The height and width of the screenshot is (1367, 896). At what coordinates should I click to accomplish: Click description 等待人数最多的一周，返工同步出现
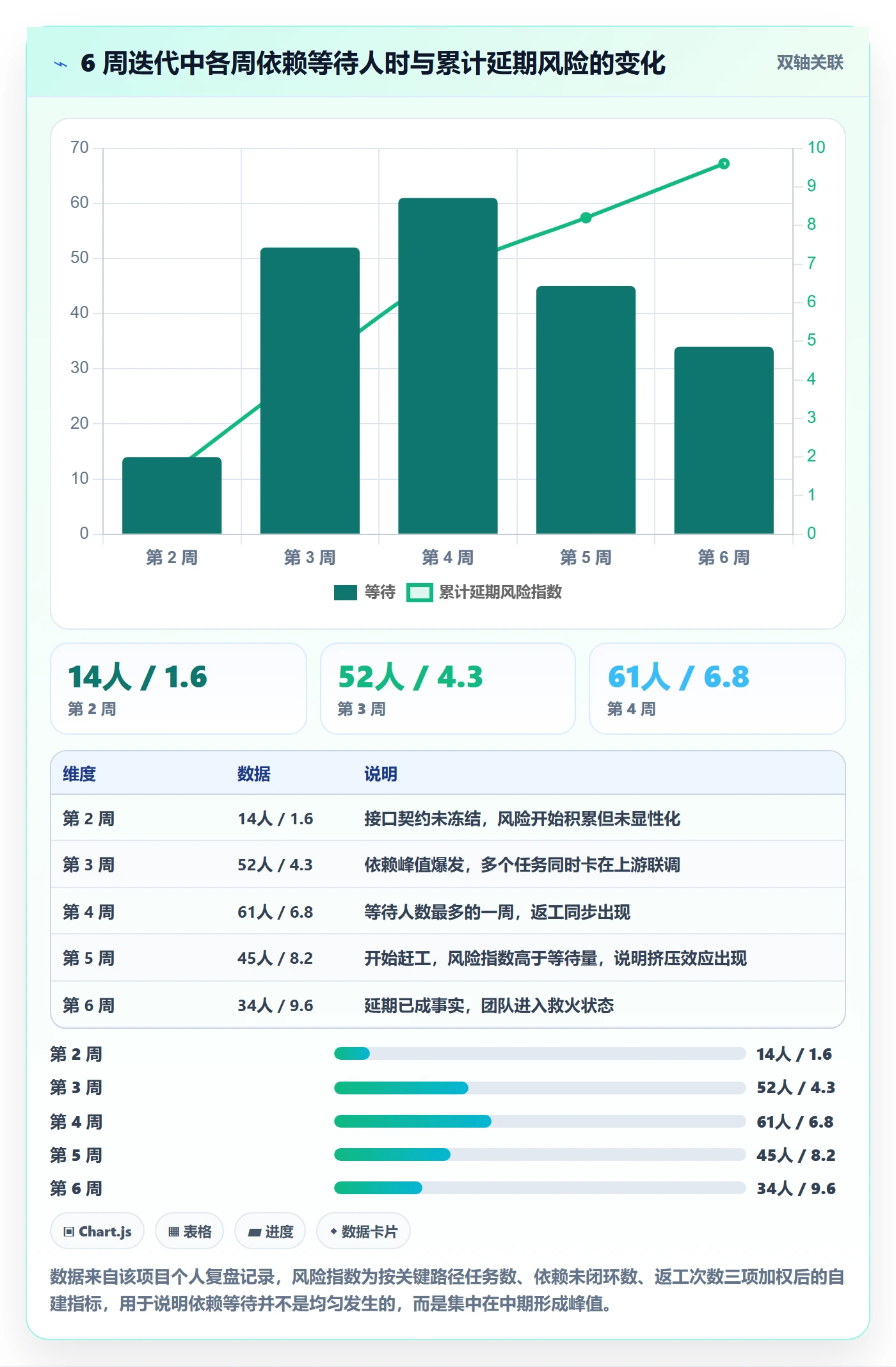click(x=497, y=912)
